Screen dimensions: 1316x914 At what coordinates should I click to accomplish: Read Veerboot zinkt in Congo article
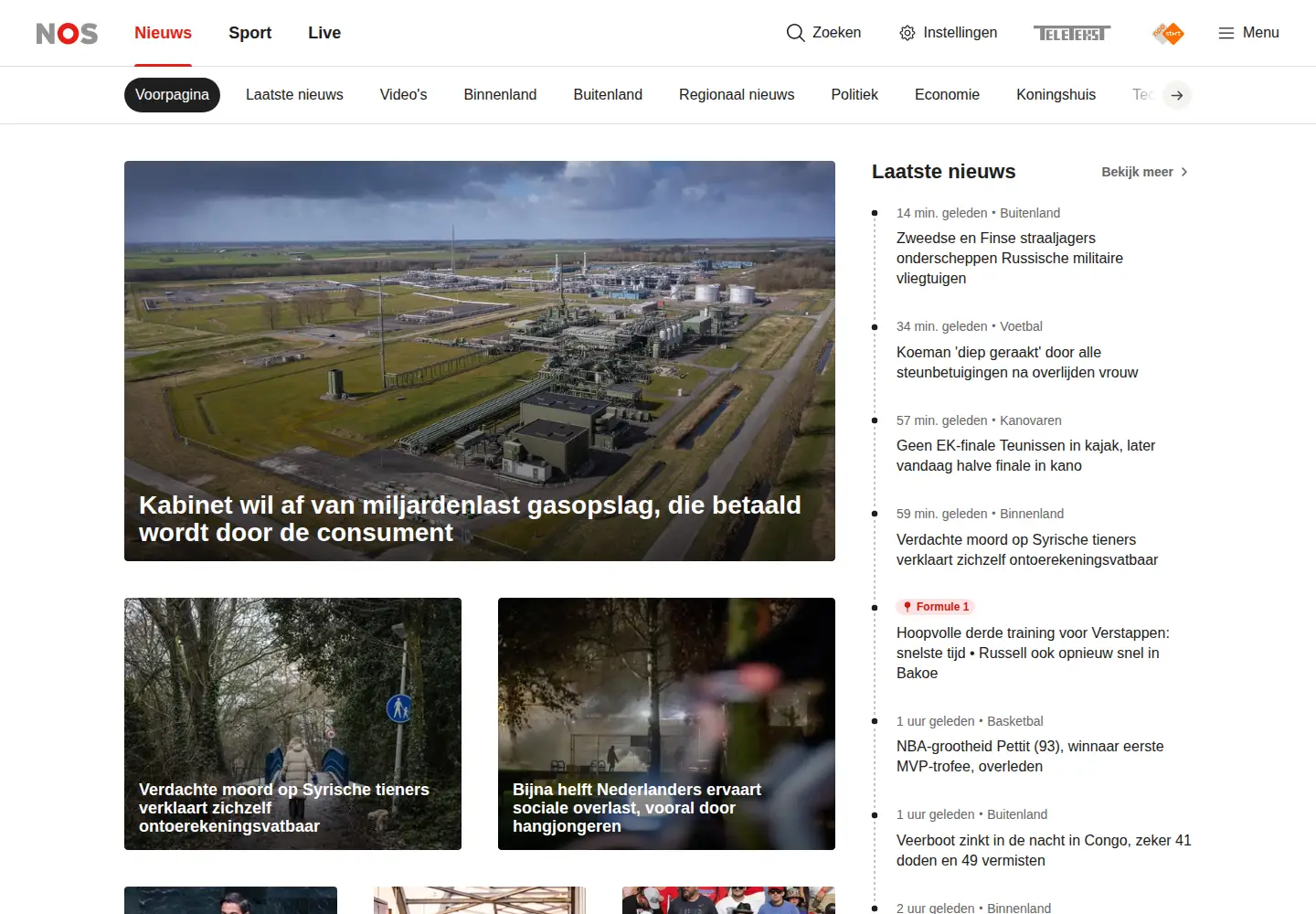pos(1044,851)
